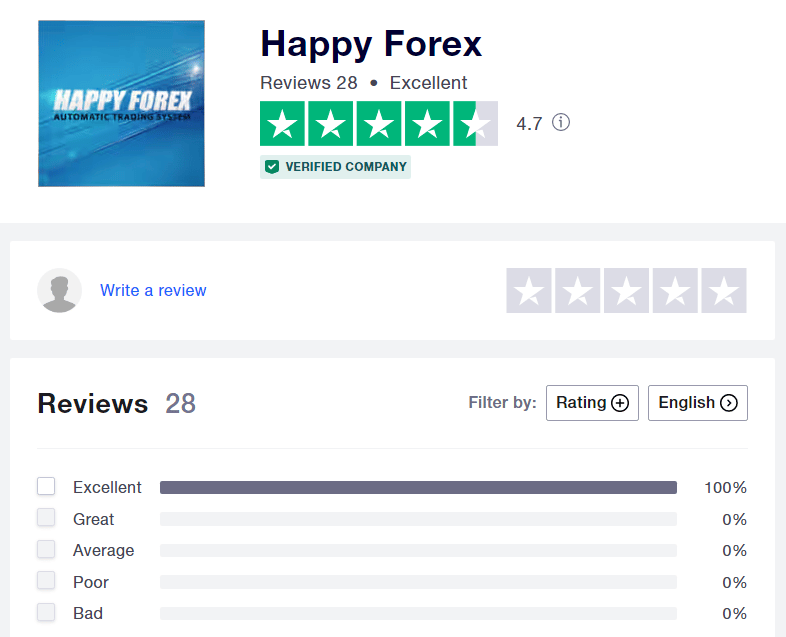Screen dimensions: 786x637
Task: Tick the Poor rating checkbox
Action: click(x=46, y=581)
